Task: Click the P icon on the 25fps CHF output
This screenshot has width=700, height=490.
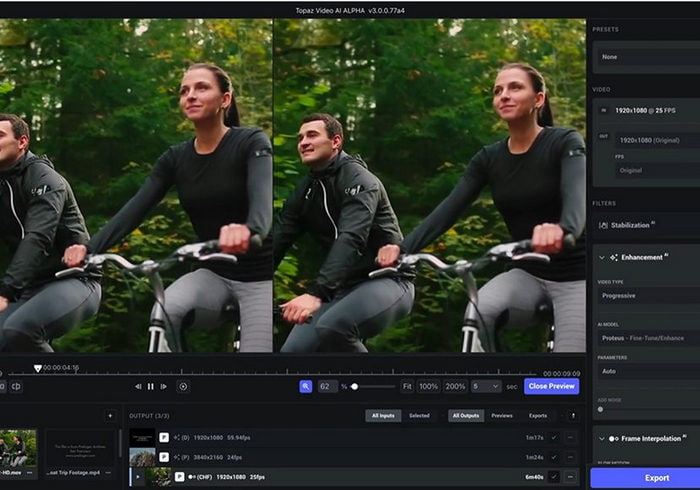Action: 179,477
